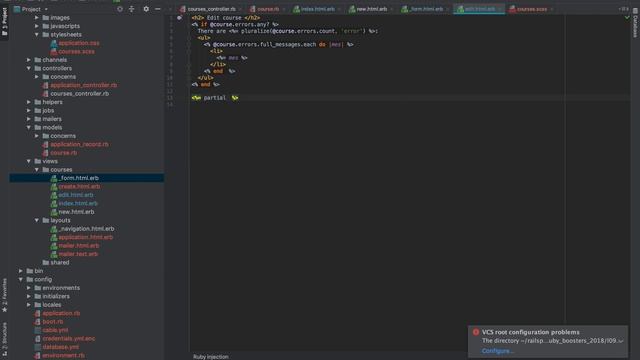Select application_record.rb Ruby file icon
640x360 pixels.
[x=45, y=144]
